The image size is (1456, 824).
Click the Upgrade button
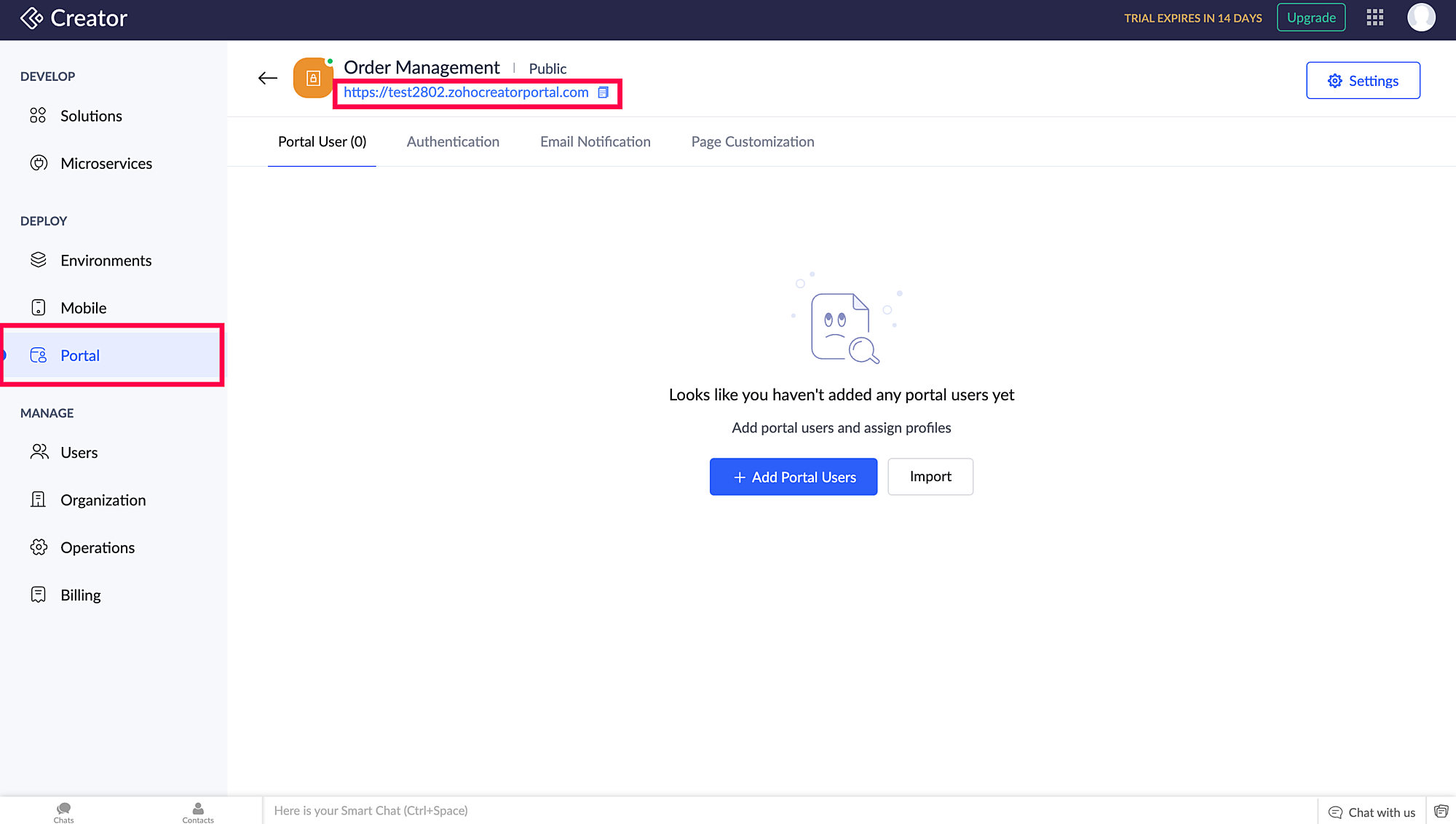pos(1310,17)
